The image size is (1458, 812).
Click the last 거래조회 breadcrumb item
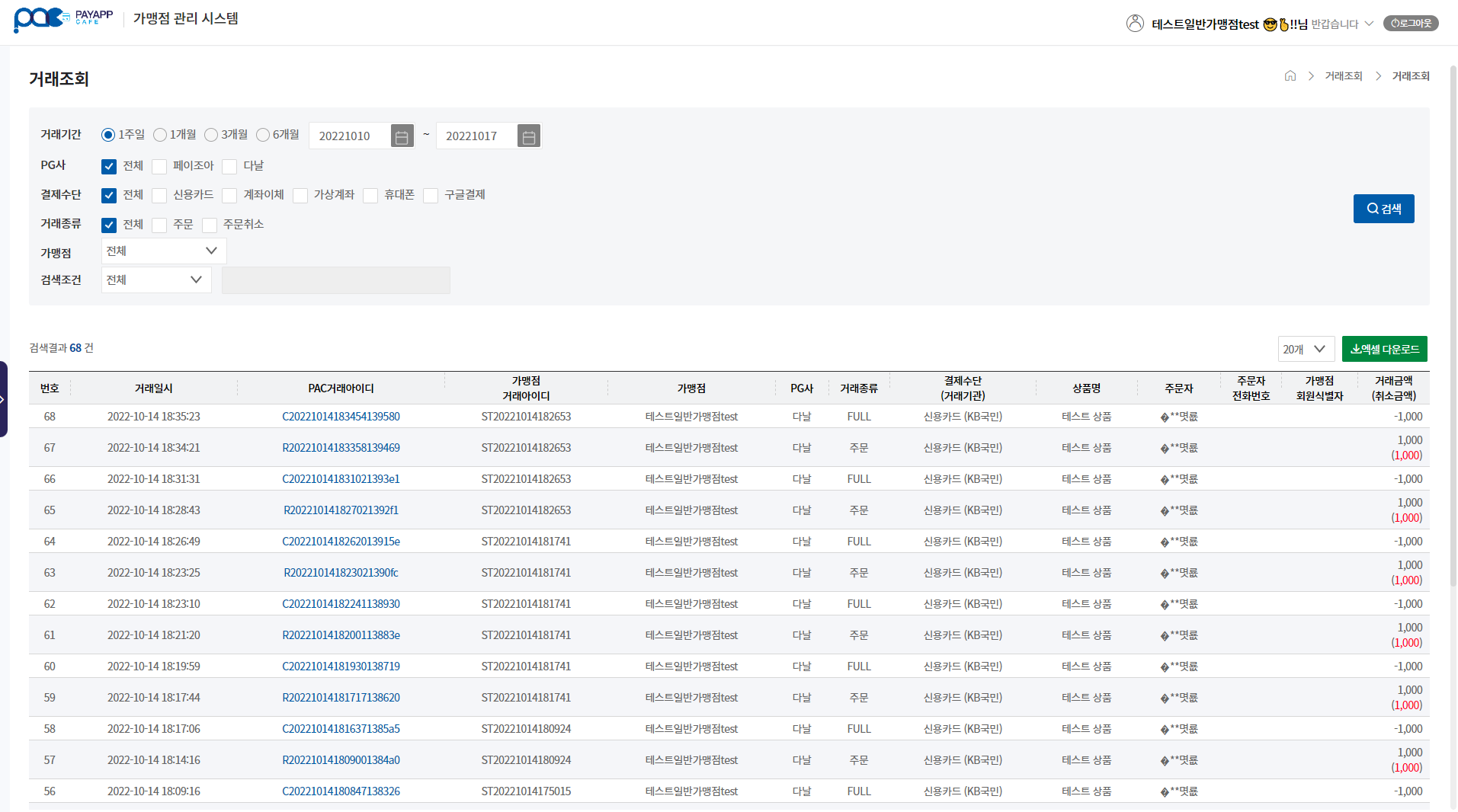[x=1411, y=76]
